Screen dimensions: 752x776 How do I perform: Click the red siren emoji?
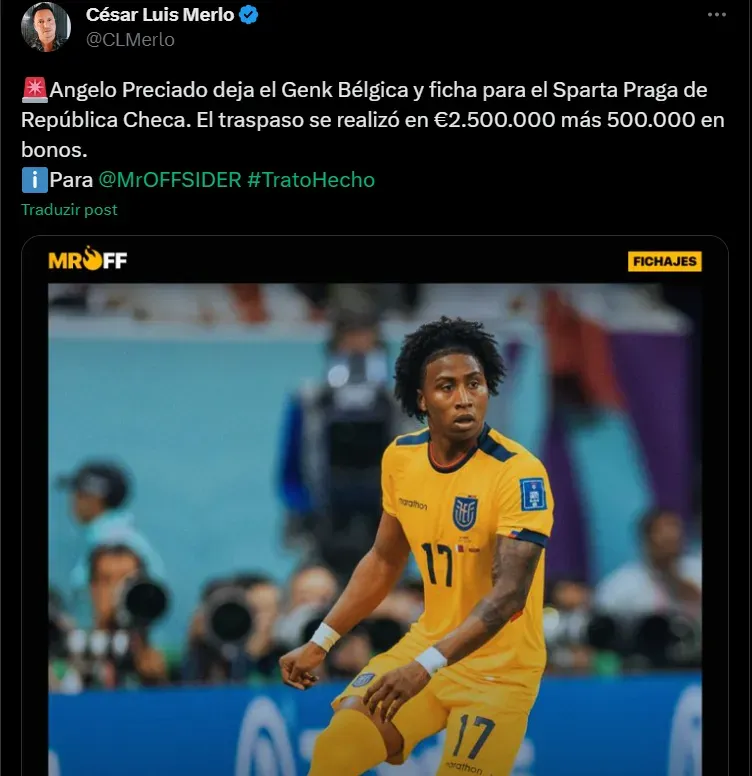(35, 90)
